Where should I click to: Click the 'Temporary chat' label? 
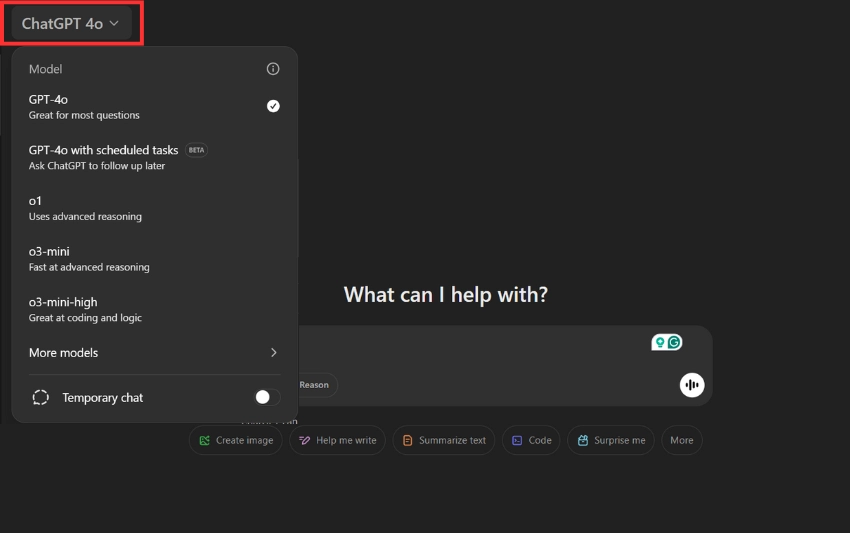point(102,397)
